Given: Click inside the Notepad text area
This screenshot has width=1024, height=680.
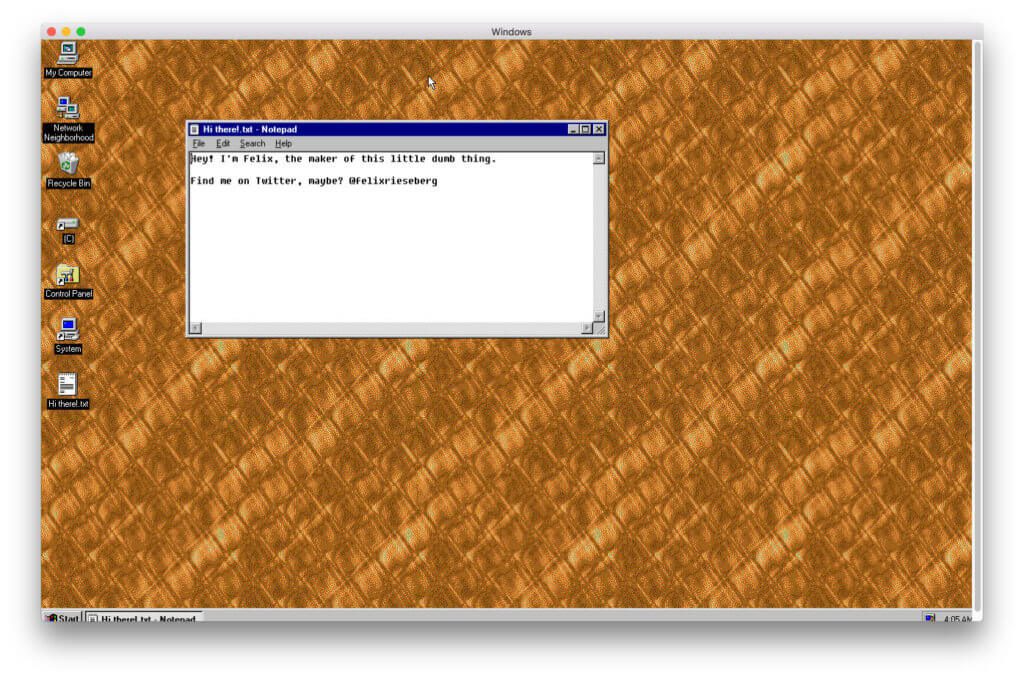Looking at the screenshot, I should [x=390, y=250].
